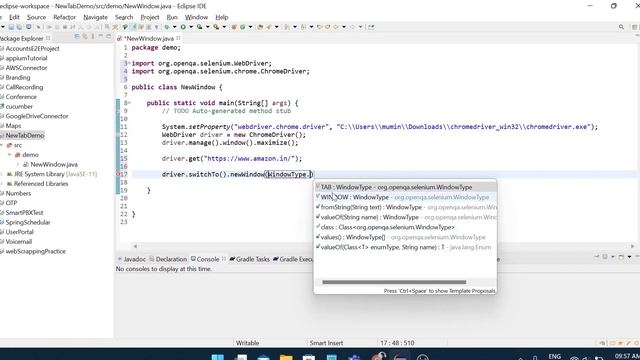Click editor horizontal scroll left arrow

[x=135, y=246]
